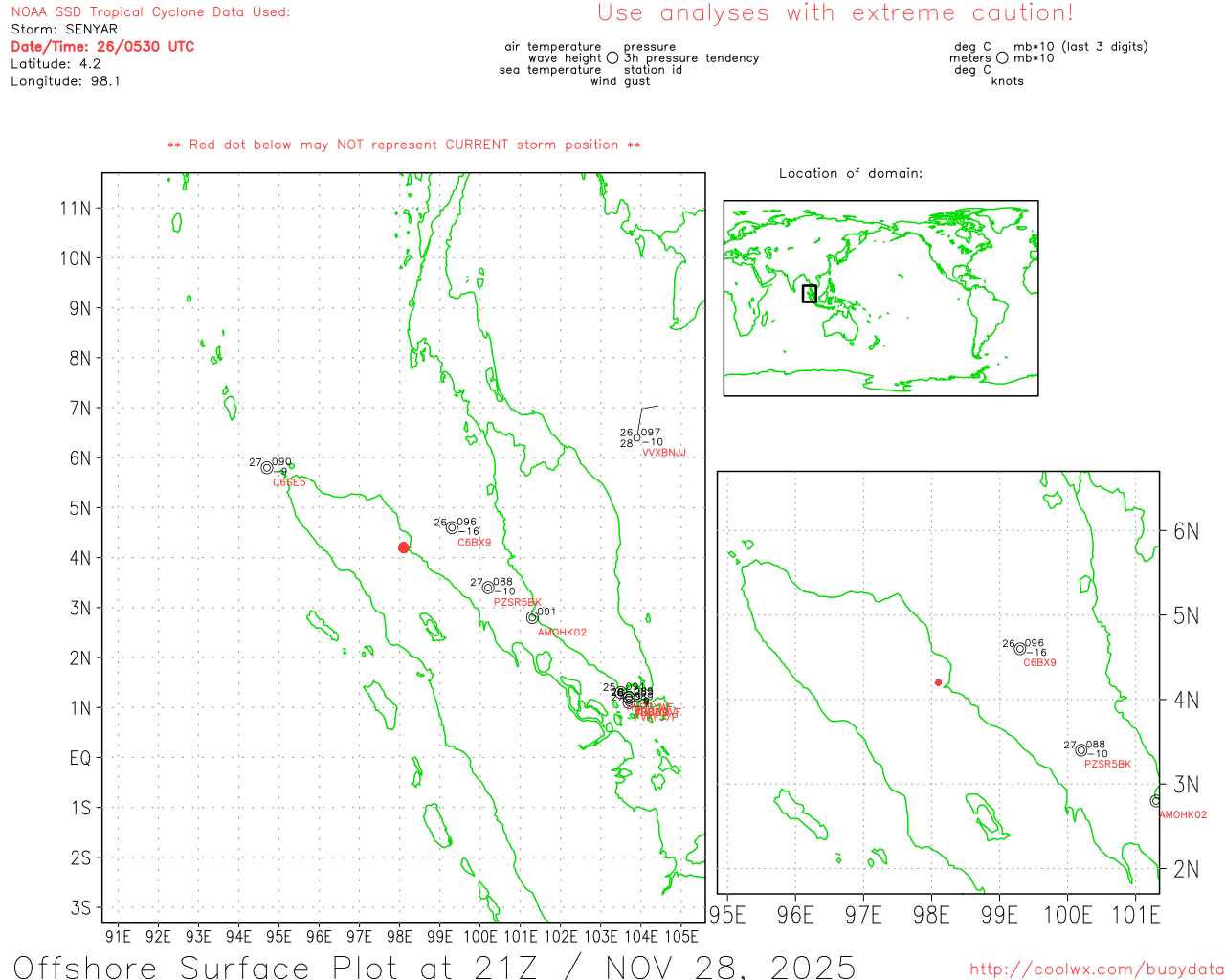Viewport: 1225px width, 980px height.
Task: Click the AMOHK02 station marker on main map
Action: [x=532, y=617]
